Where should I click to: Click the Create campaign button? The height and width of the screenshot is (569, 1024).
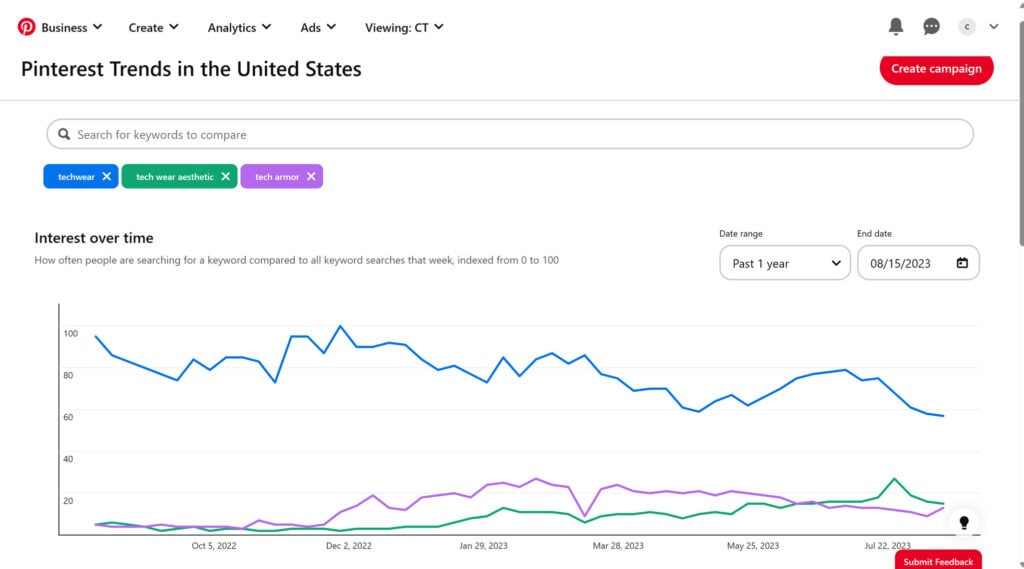(936, 69)
